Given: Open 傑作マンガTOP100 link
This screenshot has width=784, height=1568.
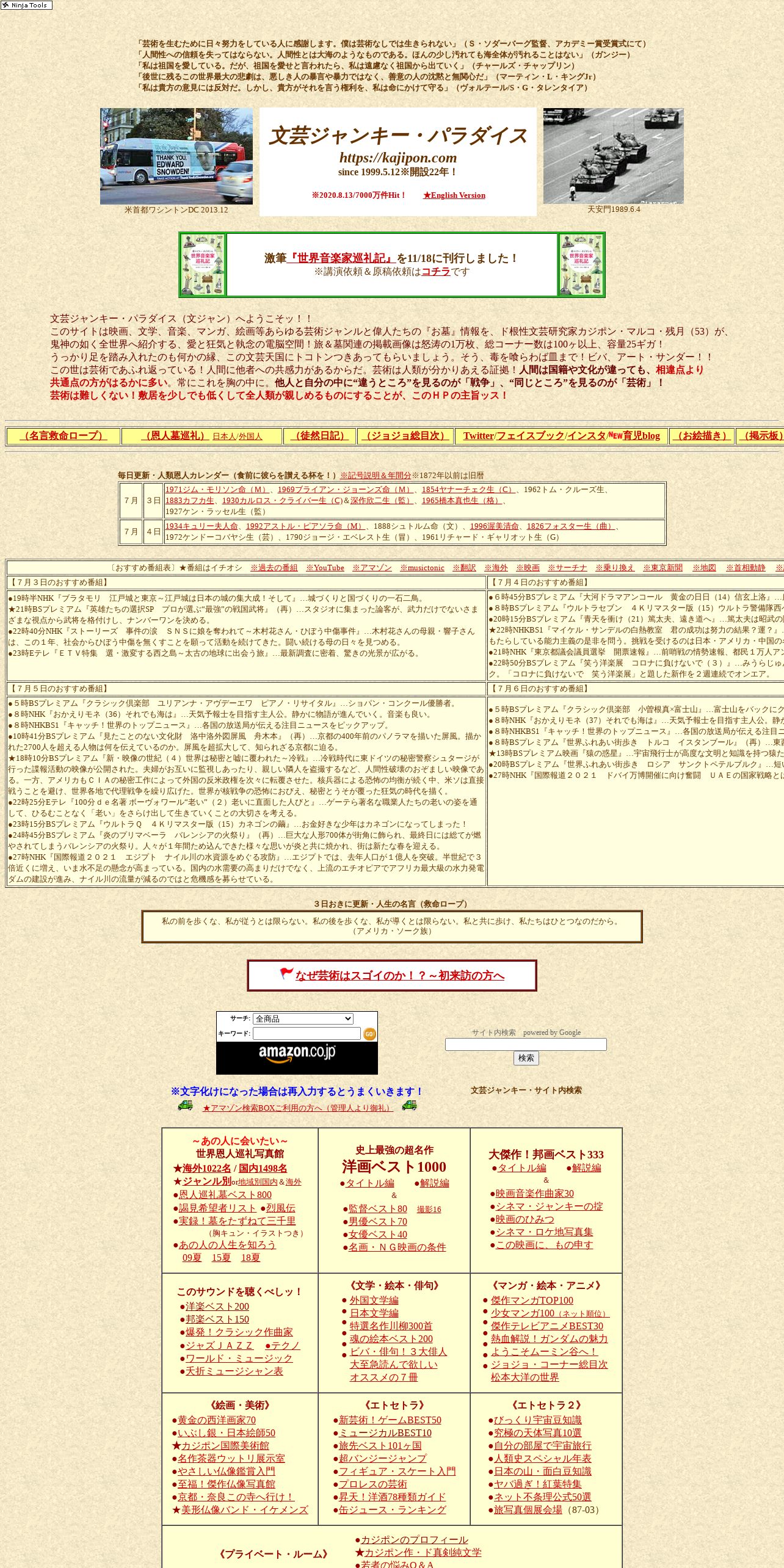Looking at the screenshot, I should (532, 1300).
